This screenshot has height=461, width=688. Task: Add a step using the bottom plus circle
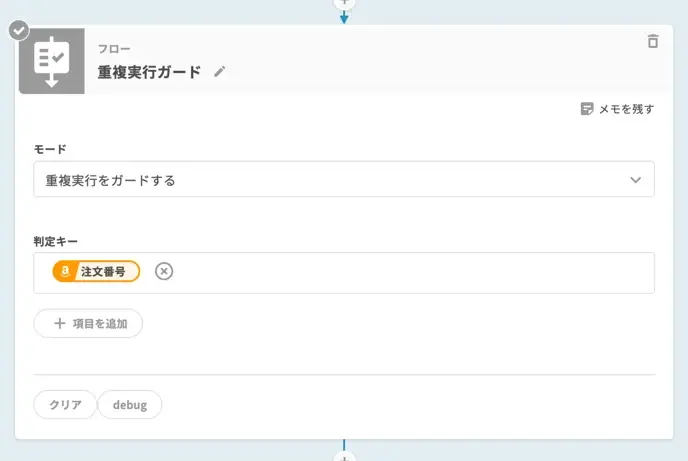coord(343,456)
